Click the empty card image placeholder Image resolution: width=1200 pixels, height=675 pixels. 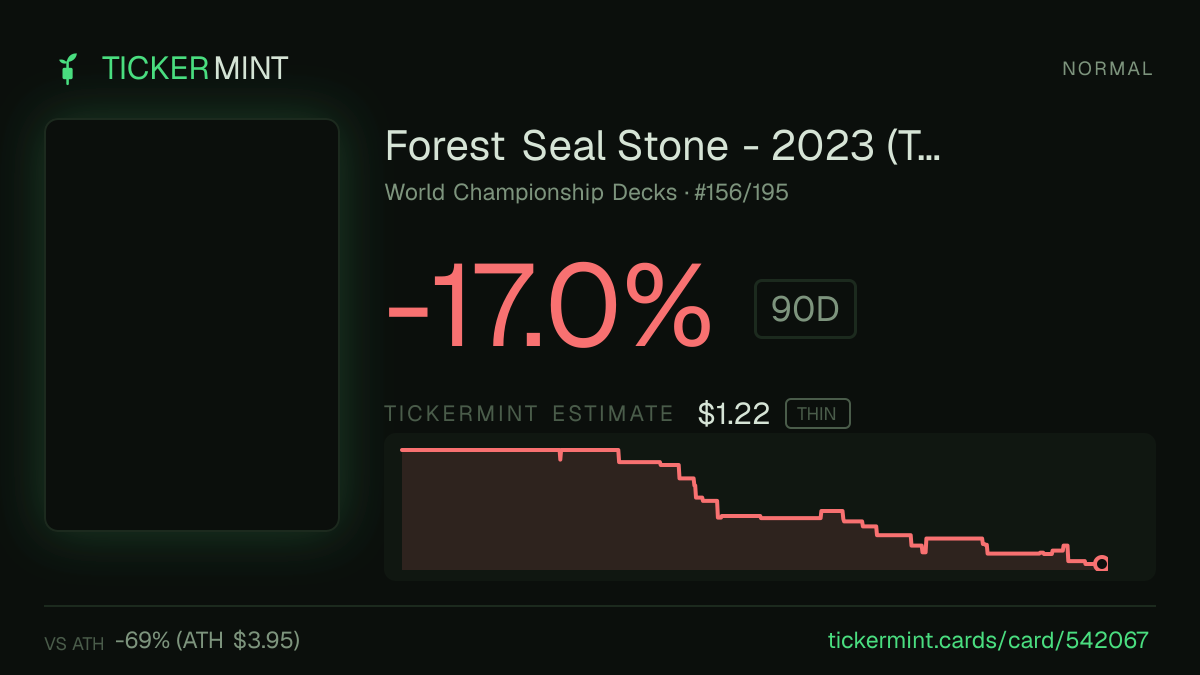point(192,325)
